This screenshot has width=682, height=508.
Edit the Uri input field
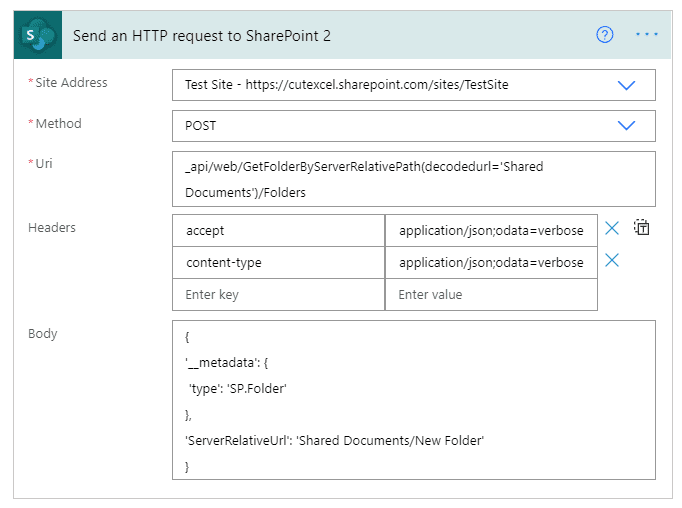click(x=414, y=179)
